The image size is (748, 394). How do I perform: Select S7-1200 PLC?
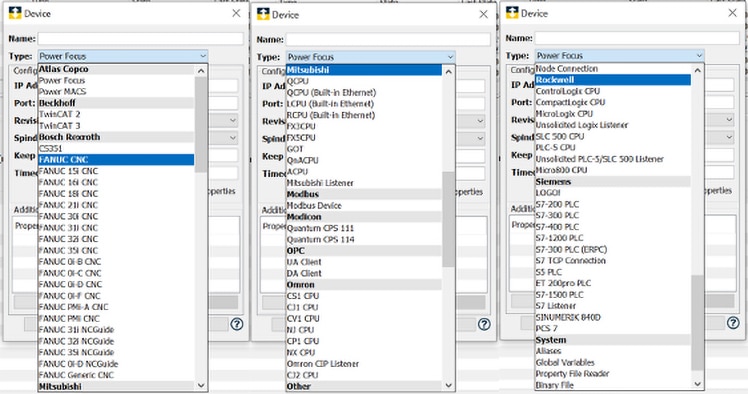pos(560,238)
